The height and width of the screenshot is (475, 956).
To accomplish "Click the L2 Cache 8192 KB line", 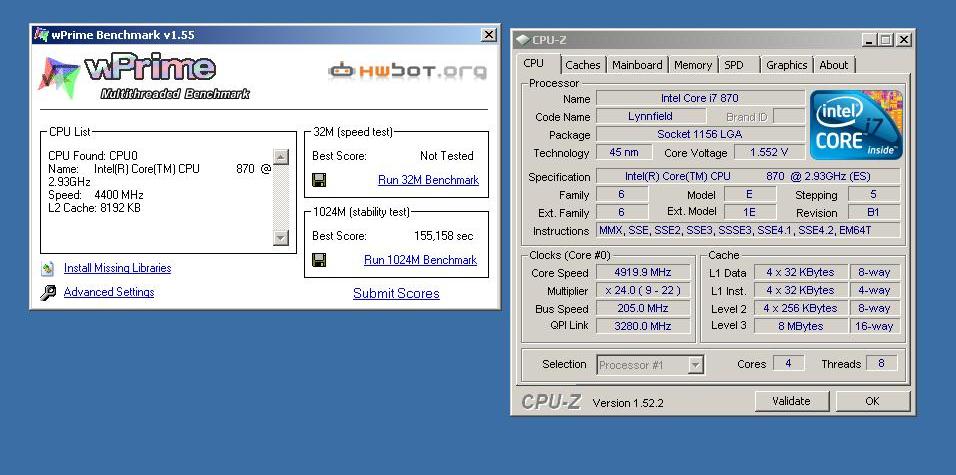I will (x=95, y=208).
